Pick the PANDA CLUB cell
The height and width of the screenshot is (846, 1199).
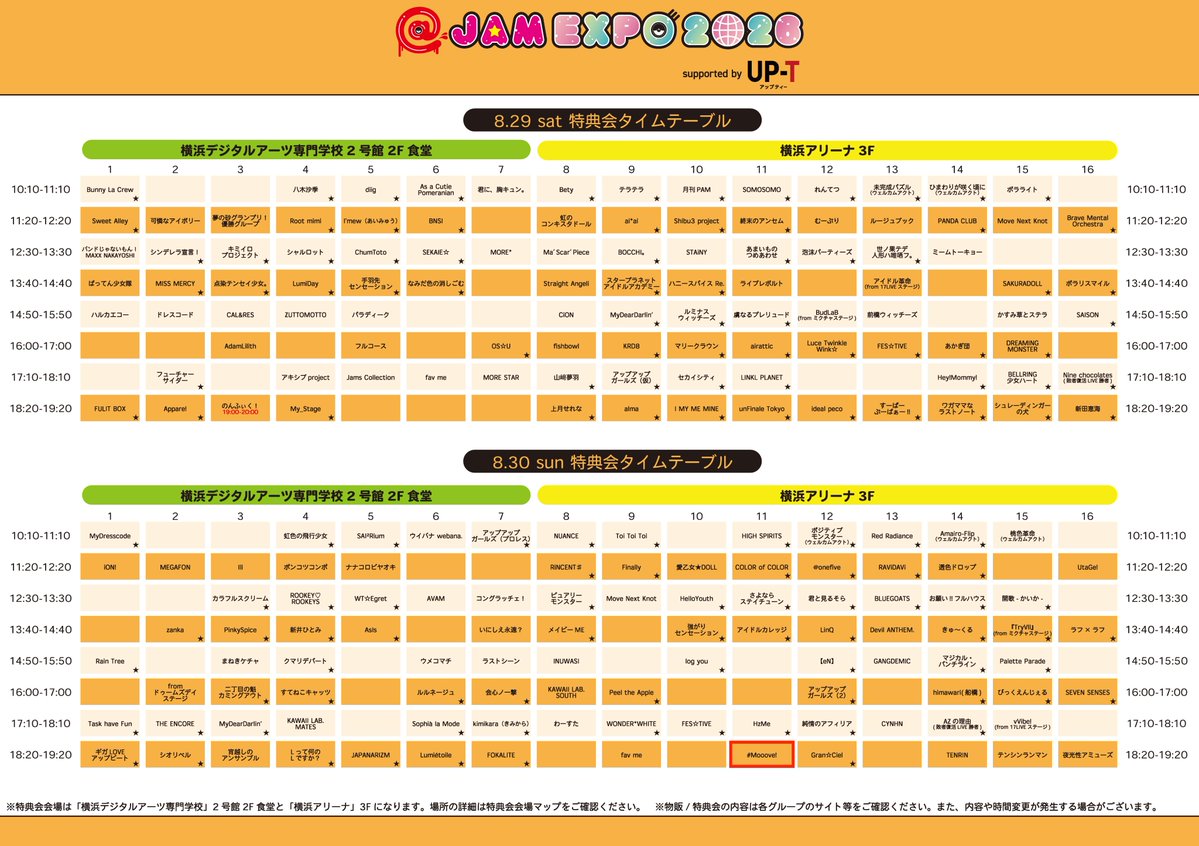tap(957, 221)
